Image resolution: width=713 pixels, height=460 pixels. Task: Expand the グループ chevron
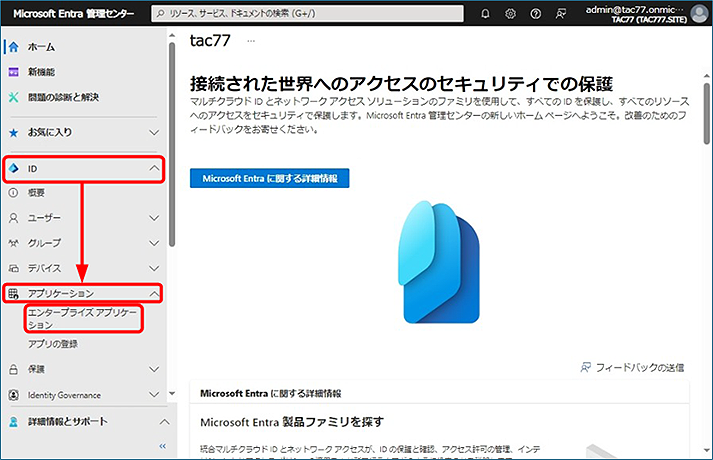click(x=154, y=243)
